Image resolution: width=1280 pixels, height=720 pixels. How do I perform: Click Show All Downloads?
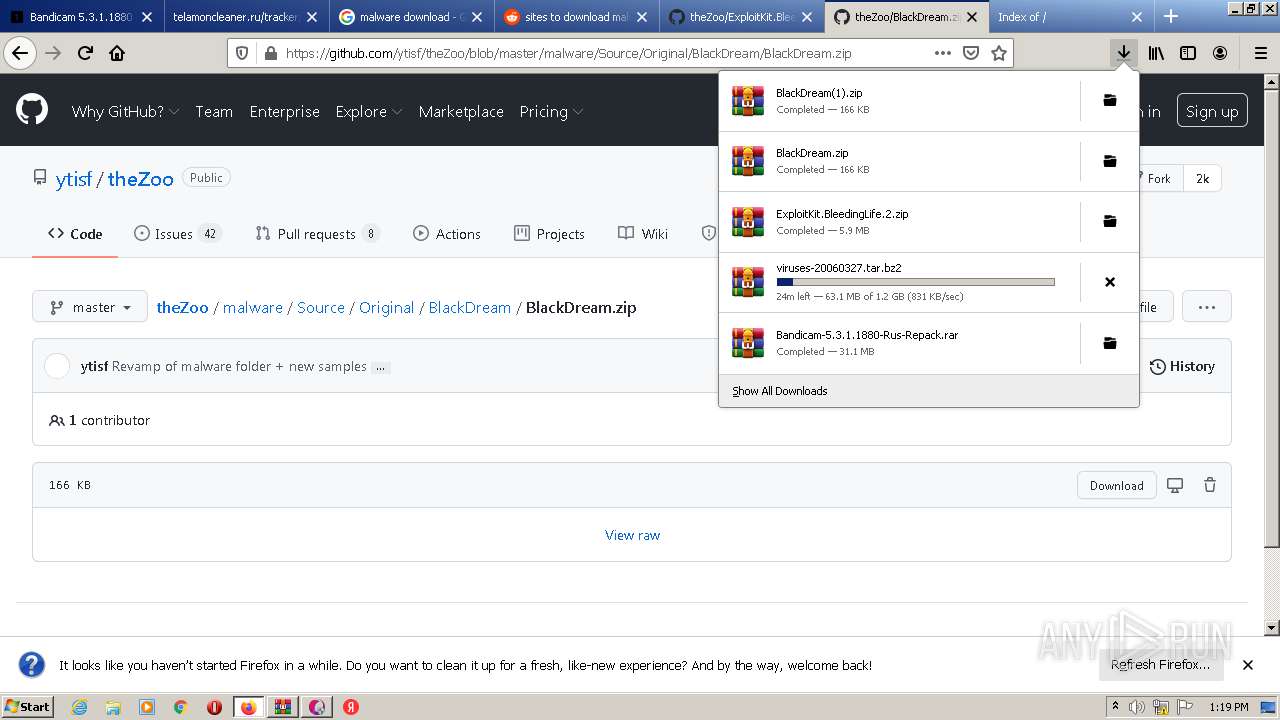[780, 391]
